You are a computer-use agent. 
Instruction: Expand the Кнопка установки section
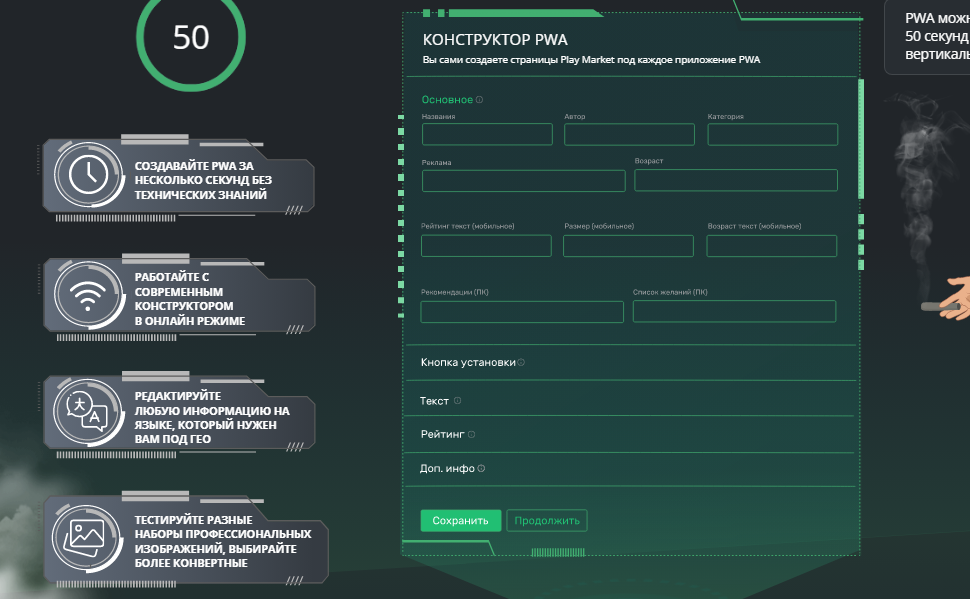pyautogui.click(x=630, y=363)
